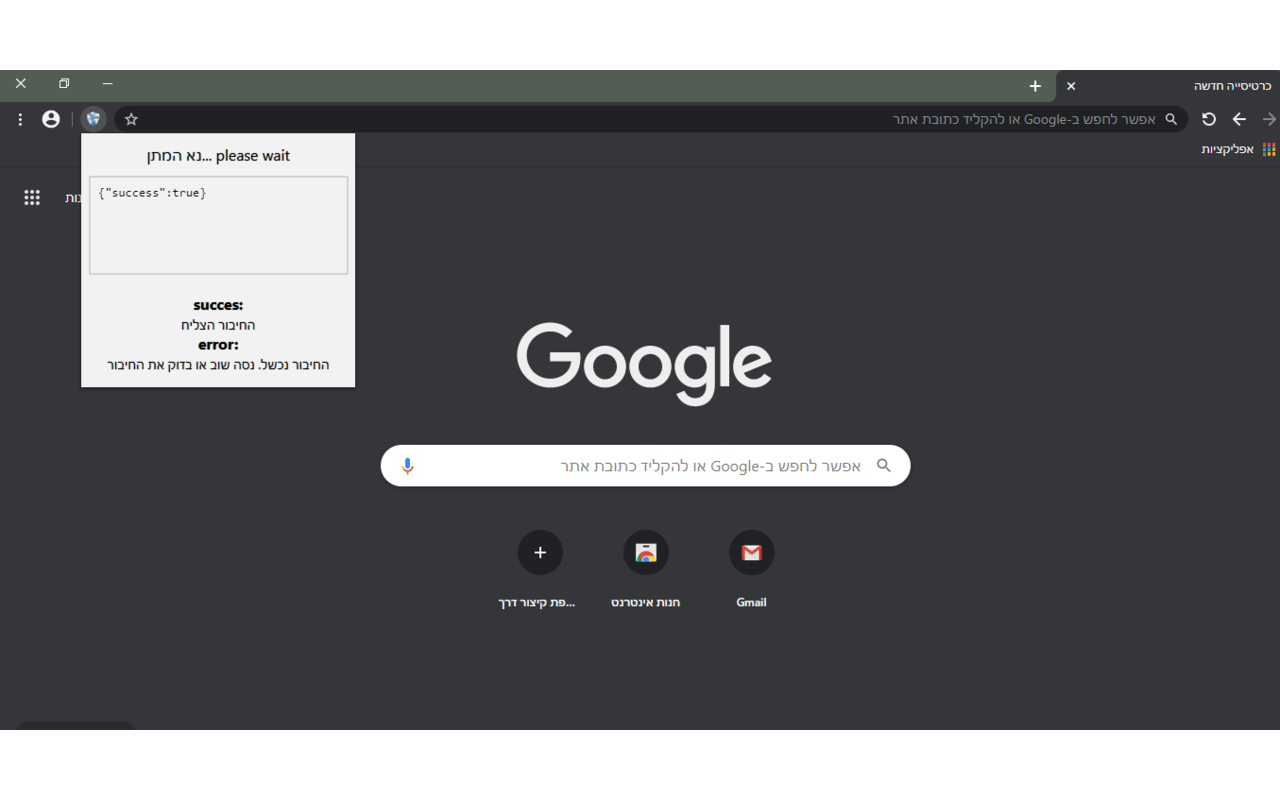This screenshot has width=1280, height=800.
Task: Click the Google logo
Action: point(644,363)
